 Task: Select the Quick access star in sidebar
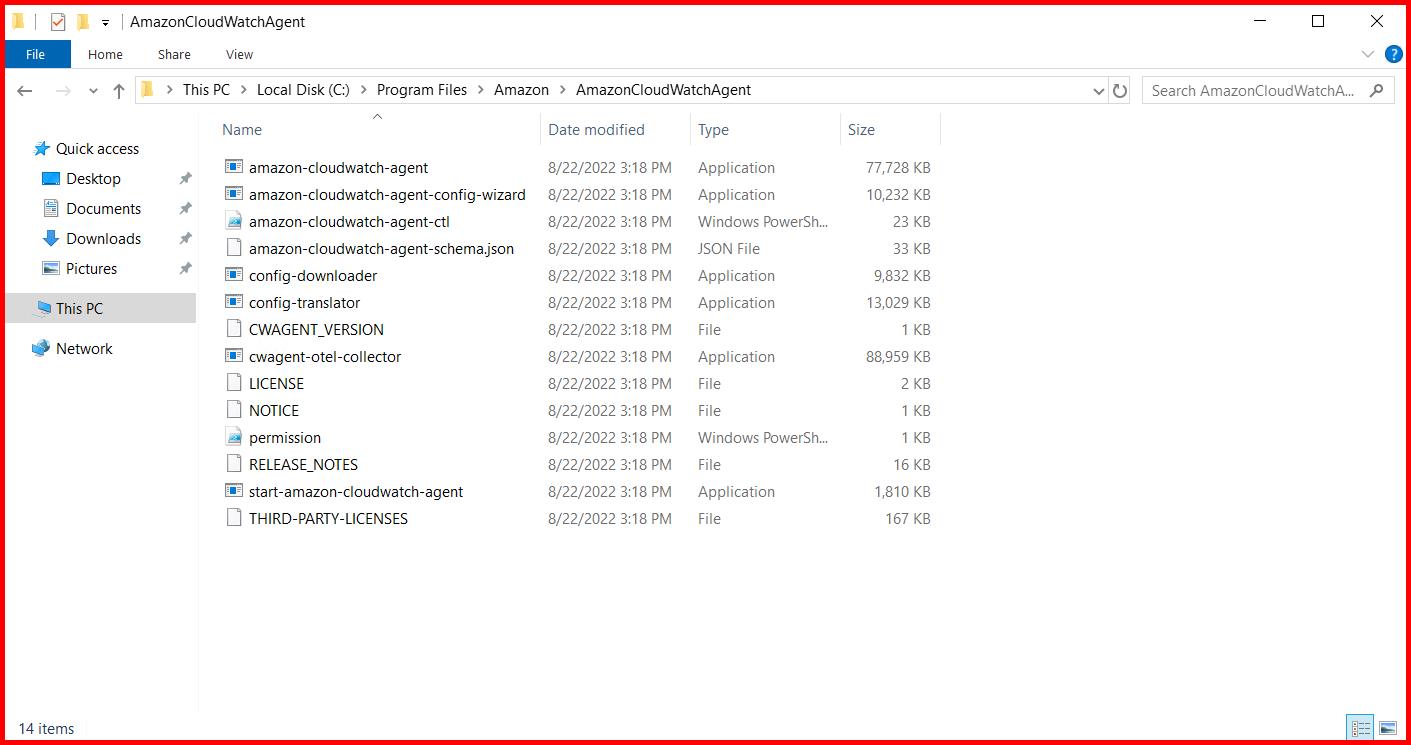point(44,148)
